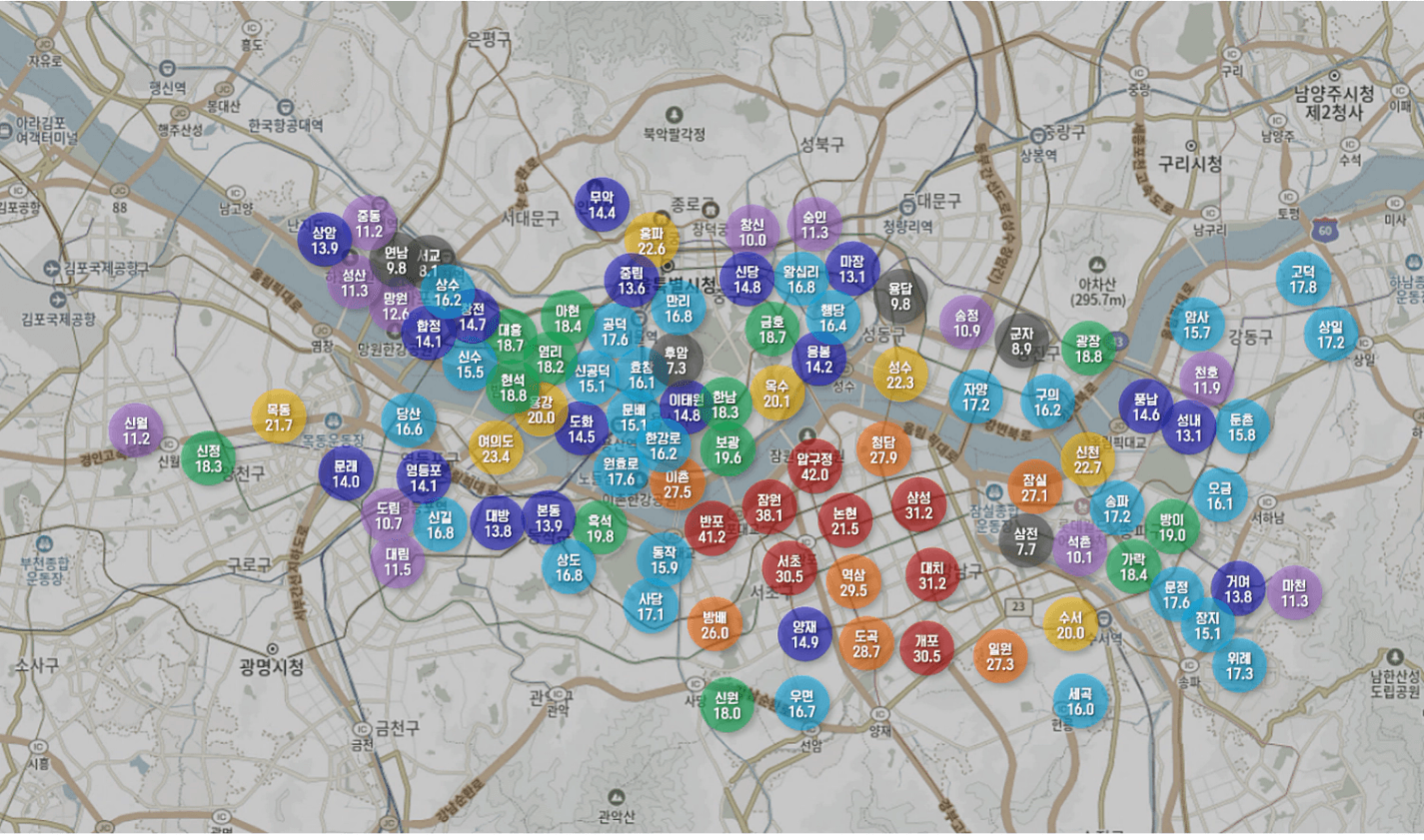Open the 문래 14.0 marker

pyautogui.click(x=346, y=473)
